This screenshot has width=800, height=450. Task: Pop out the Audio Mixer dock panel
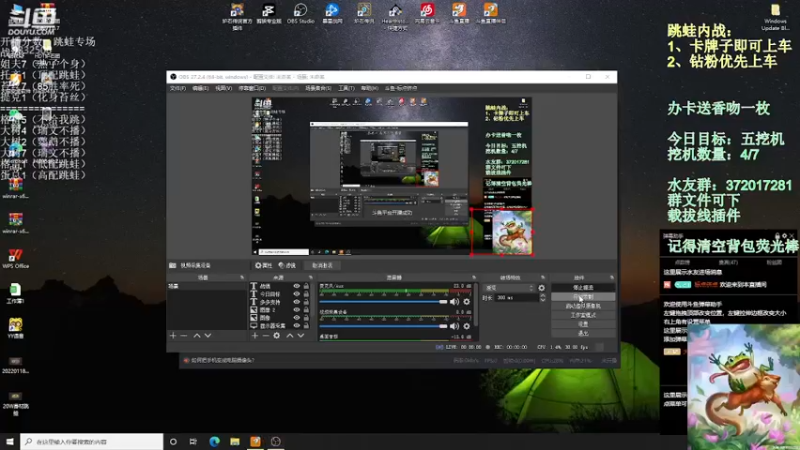474,278
